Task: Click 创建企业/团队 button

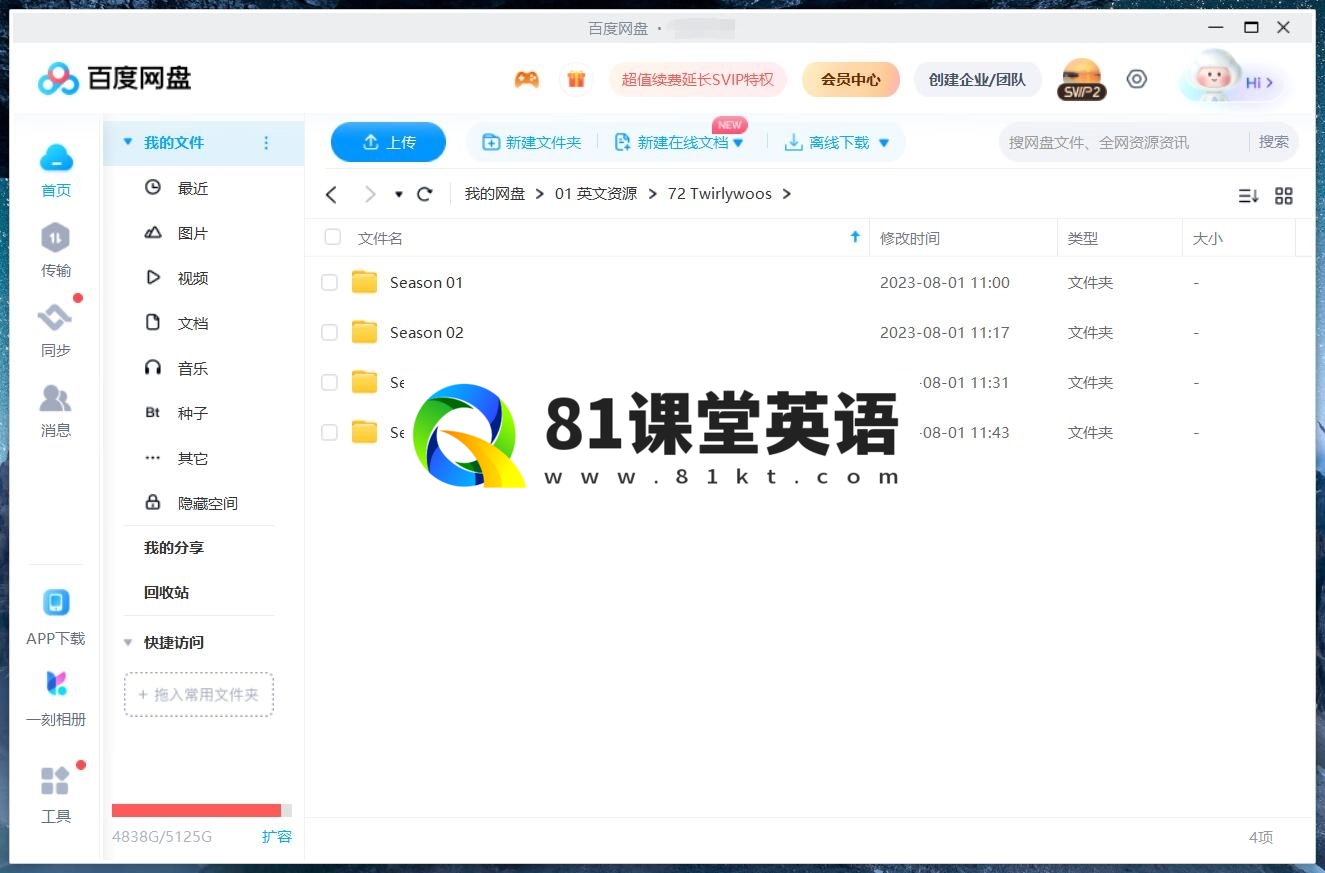Action: coord(977,79)
